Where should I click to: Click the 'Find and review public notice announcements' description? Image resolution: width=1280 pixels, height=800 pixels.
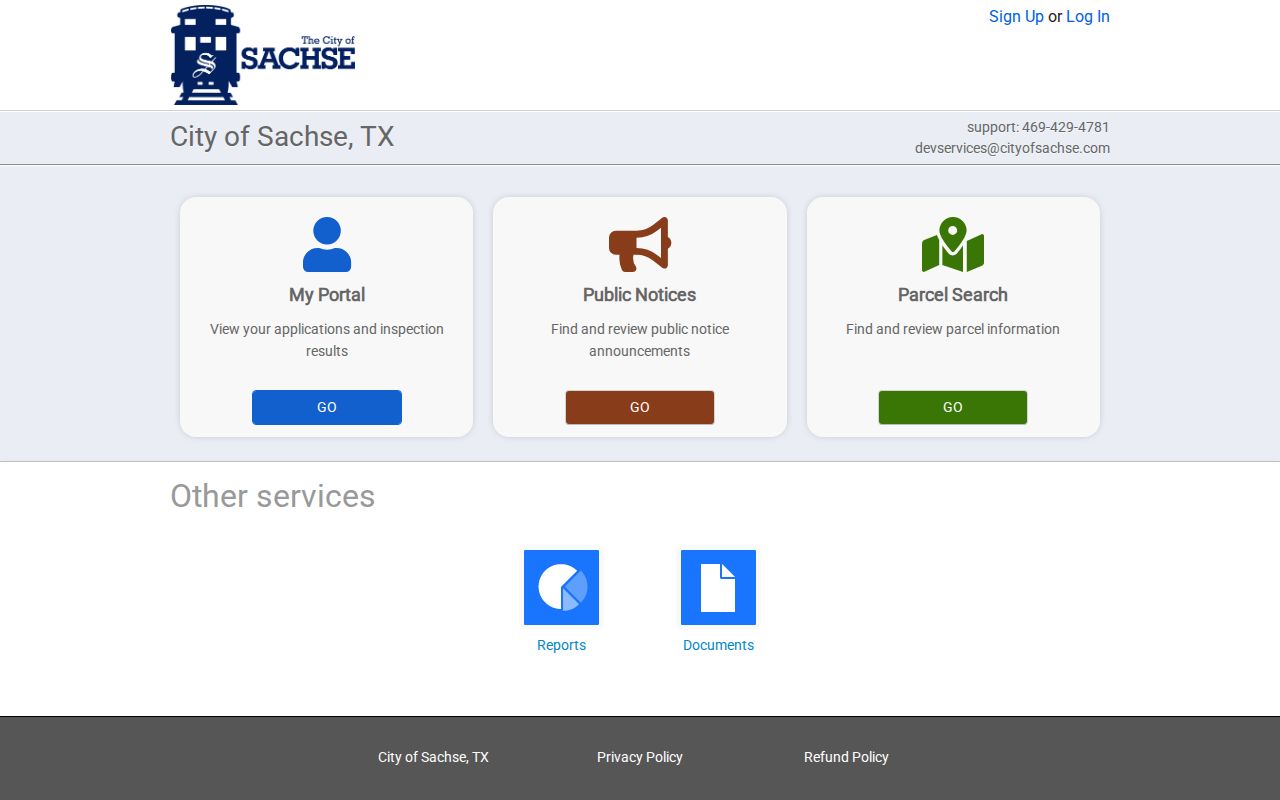click(x=640, y=340)
